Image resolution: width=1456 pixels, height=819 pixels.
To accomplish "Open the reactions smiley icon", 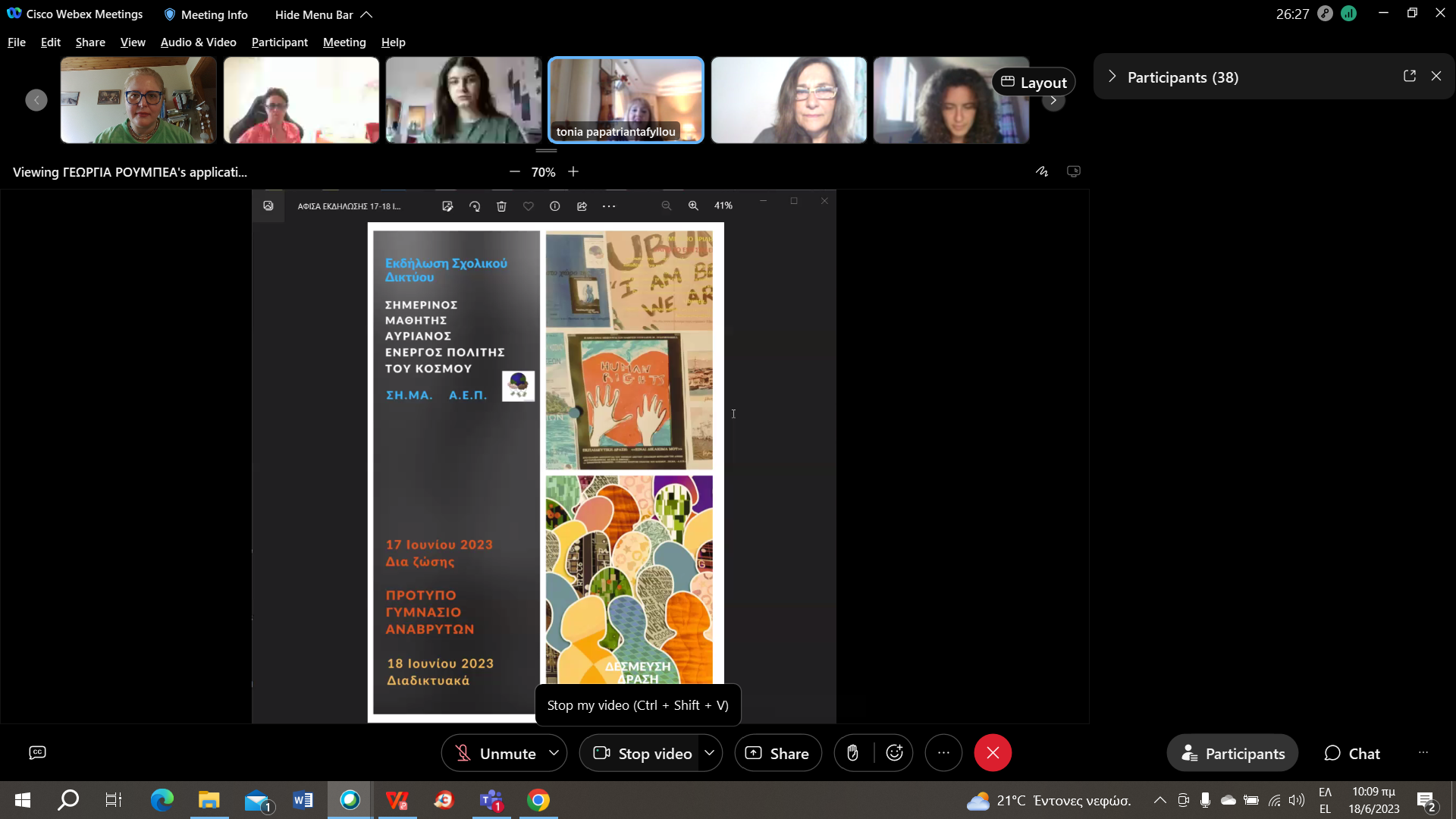I will [x=895, y=753].
